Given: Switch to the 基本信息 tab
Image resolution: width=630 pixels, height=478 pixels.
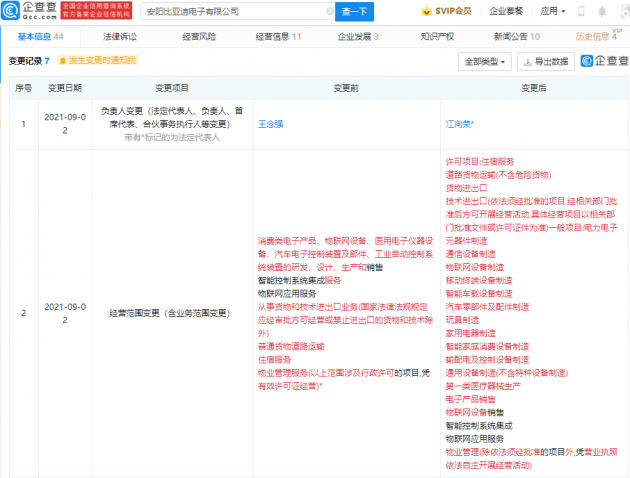Looking at the screenshot, I should (x=40, y=37).
